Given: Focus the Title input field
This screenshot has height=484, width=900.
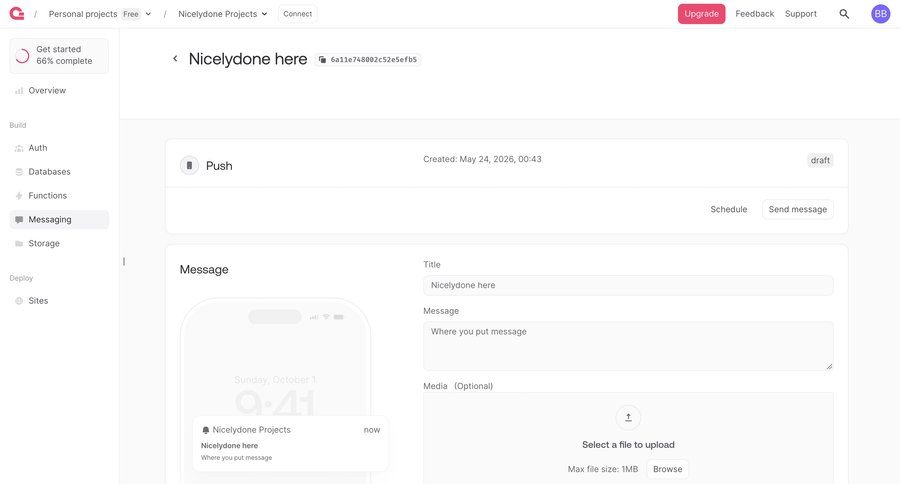Looking at the screenshot, I should pos(628,285).
